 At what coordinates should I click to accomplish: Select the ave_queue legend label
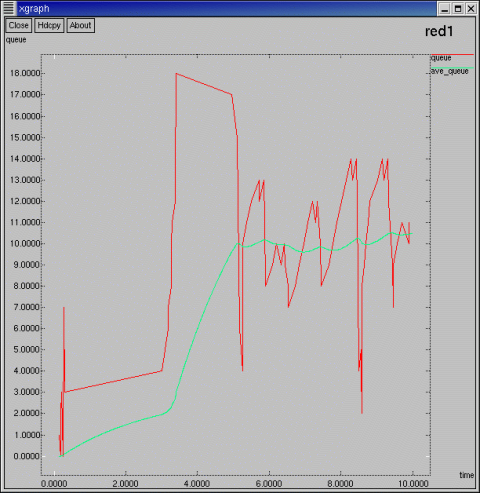click(x=450, y=71)
